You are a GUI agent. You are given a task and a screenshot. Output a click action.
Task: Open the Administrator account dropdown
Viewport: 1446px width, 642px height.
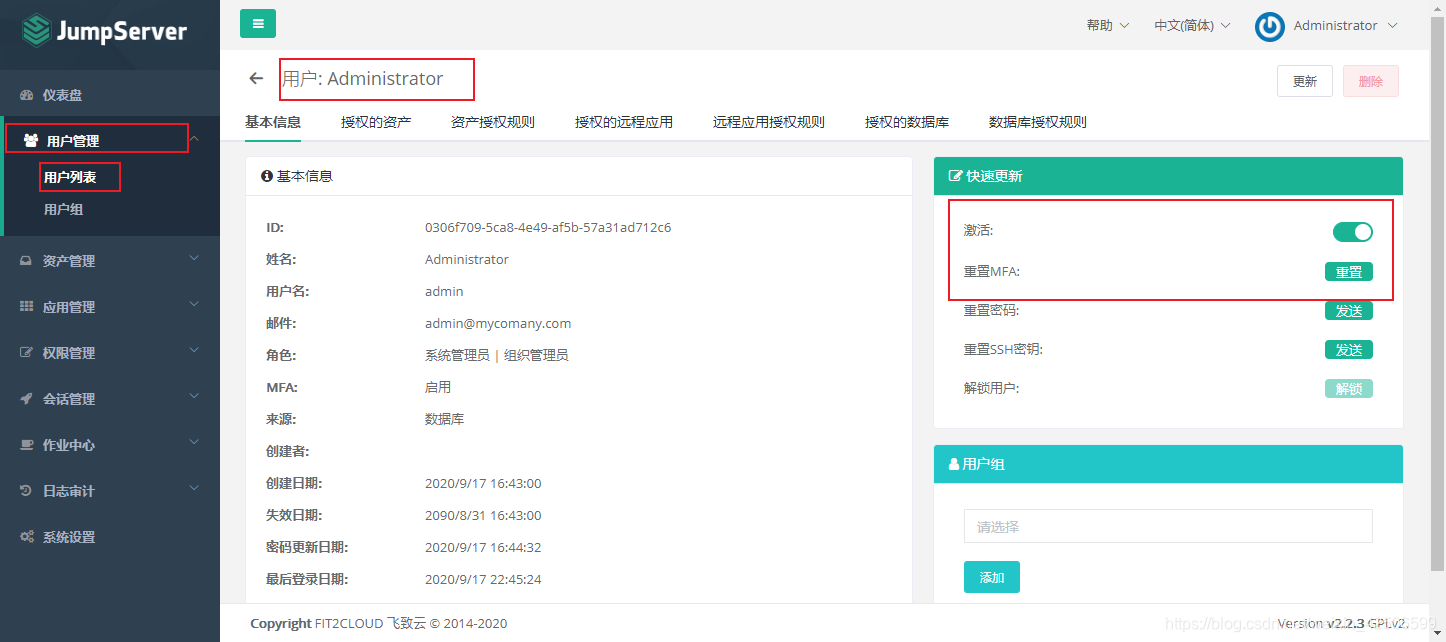[x=1345, y=26]
